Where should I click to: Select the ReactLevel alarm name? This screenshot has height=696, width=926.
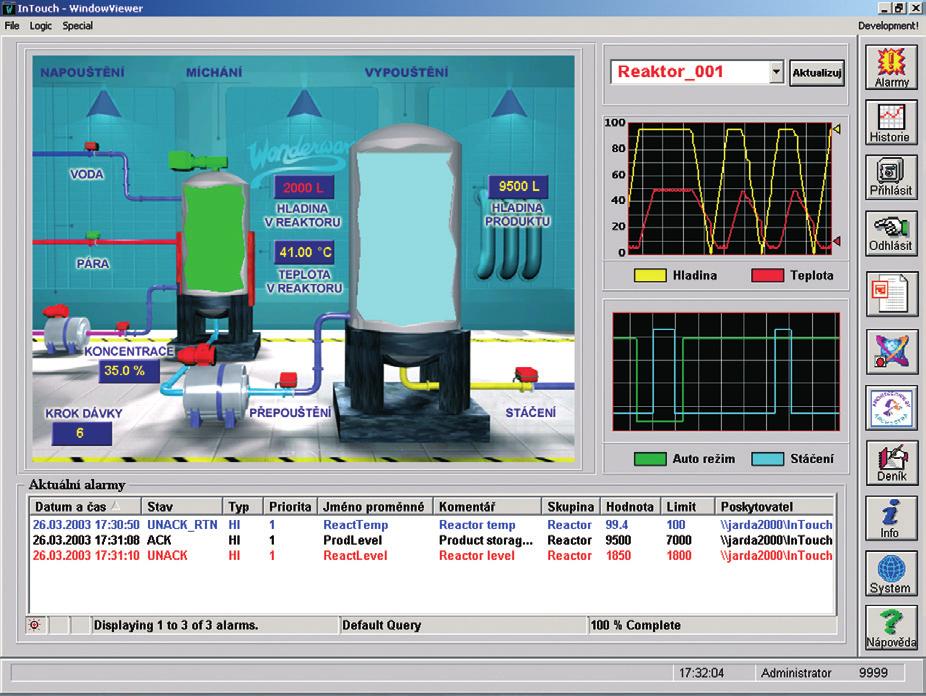pyautogui.click(x=355, y=556)
